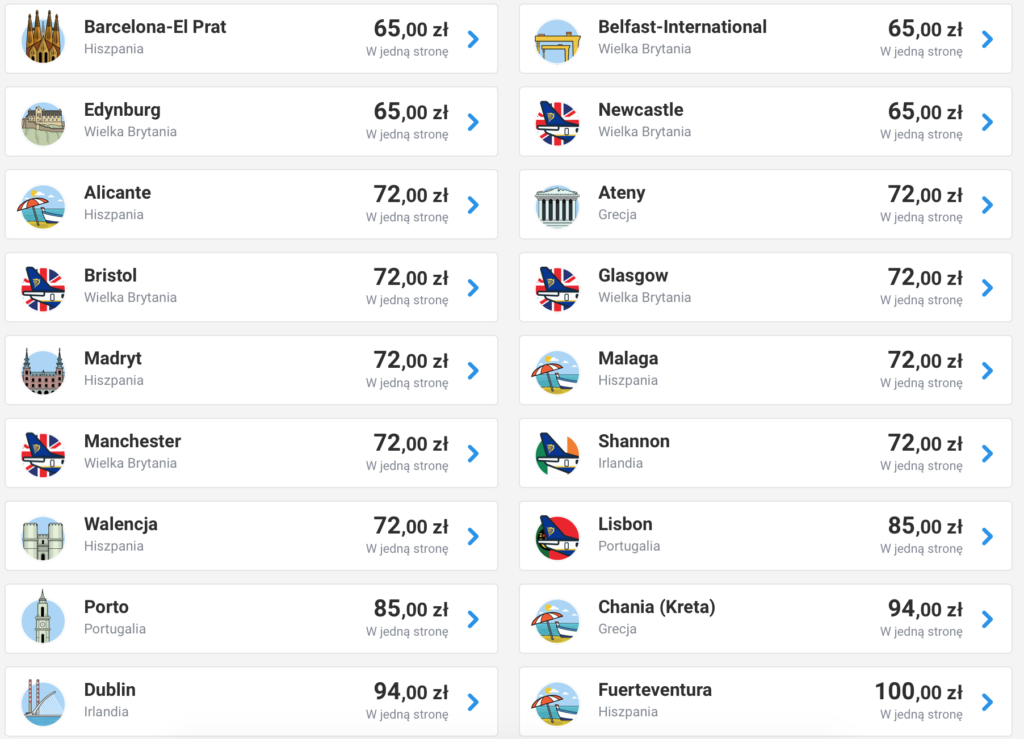Click the Edynburg castle icon
1024x739 pixels.
point(43,122)
